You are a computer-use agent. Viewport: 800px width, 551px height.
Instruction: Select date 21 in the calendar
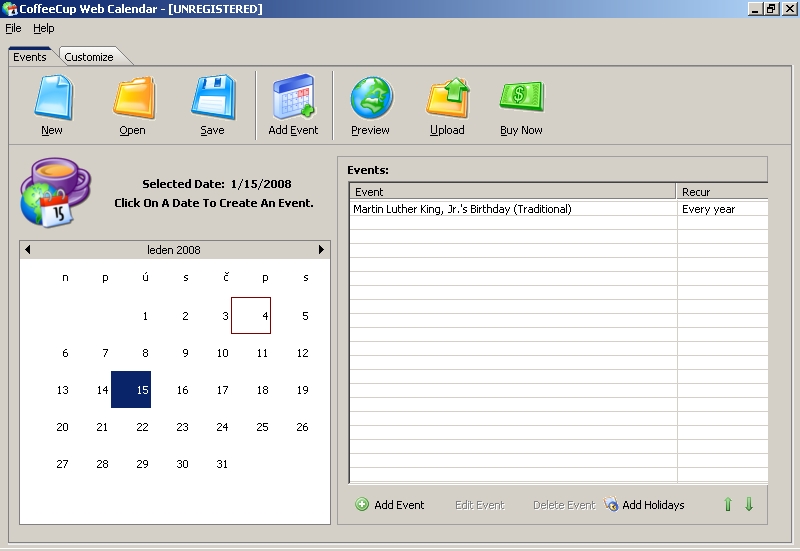[102, 427]
